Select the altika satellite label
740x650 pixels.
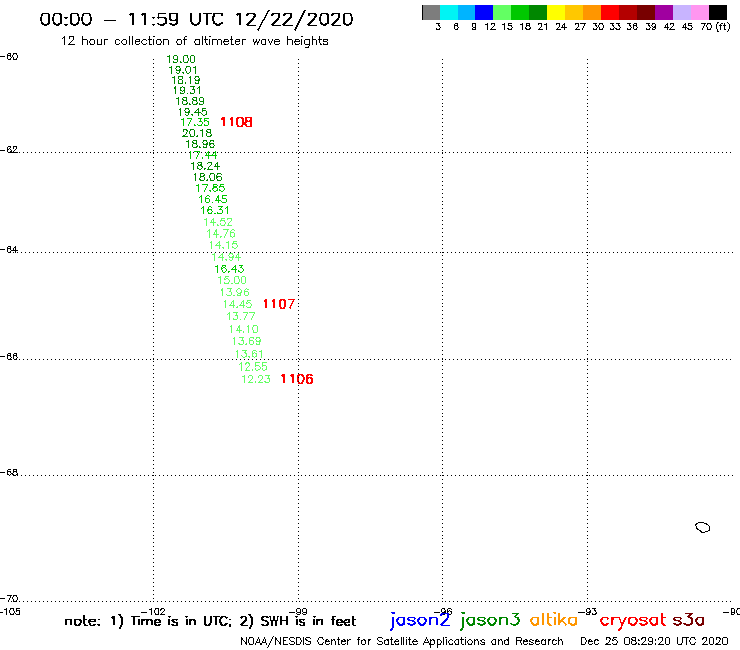(554, 620)
